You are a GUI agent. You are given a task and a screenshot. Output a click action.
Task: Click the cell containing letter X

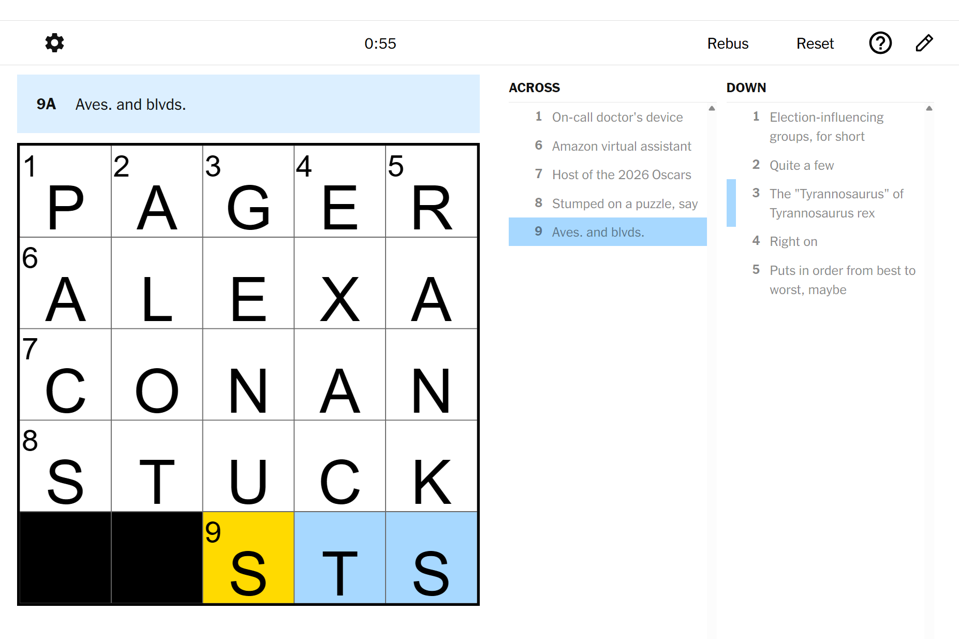coord(340,283)
